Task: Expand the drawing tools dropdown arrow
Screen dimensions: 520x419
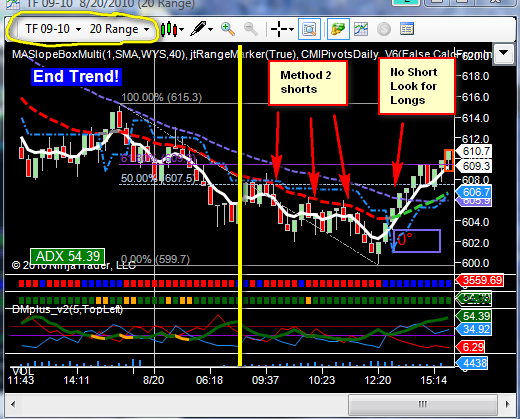Action: [211, 29]
